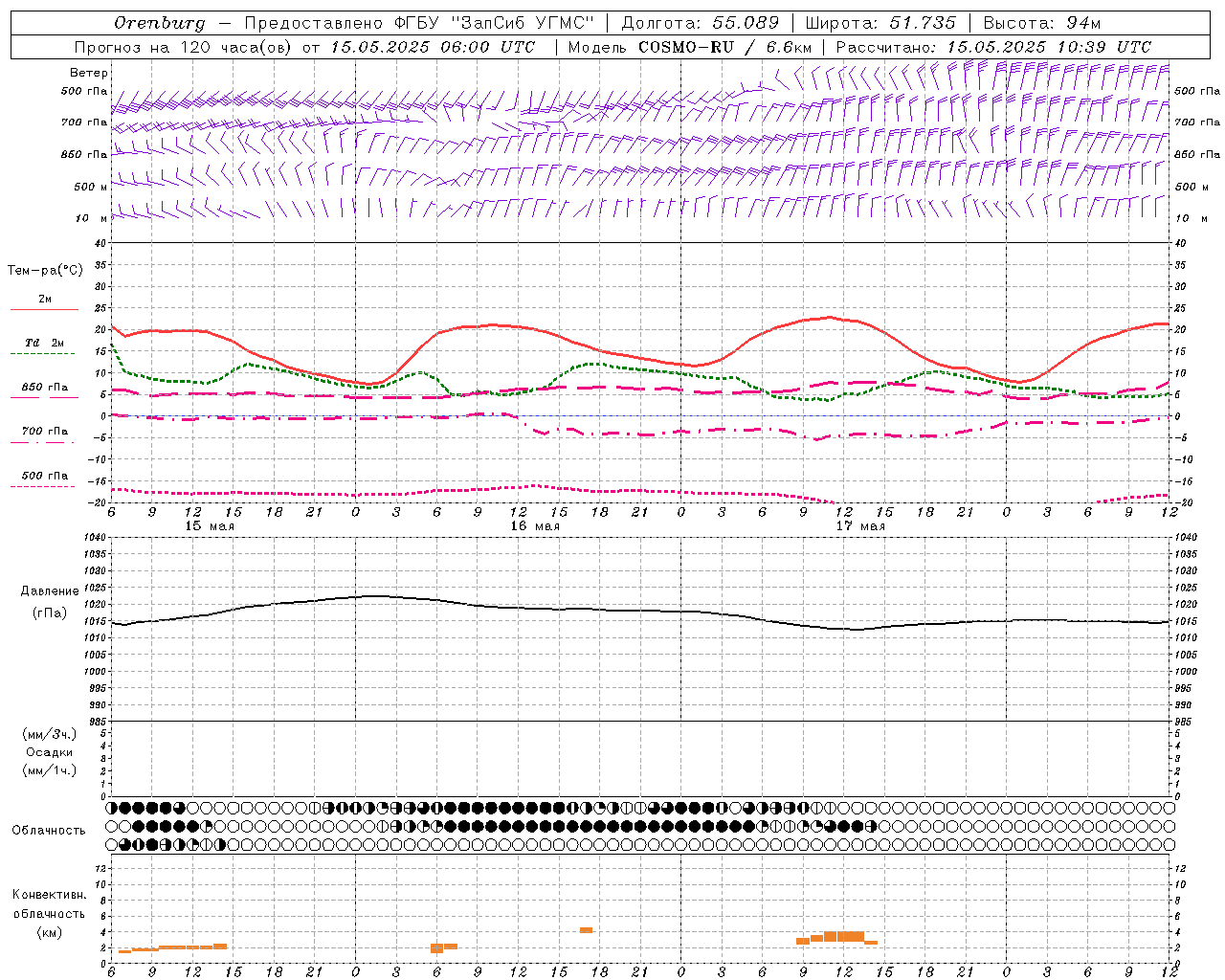The image size is (1225, 980).
Task: Select the 'Тем-ра(°C)' temperature panel title
Action: 45,271
